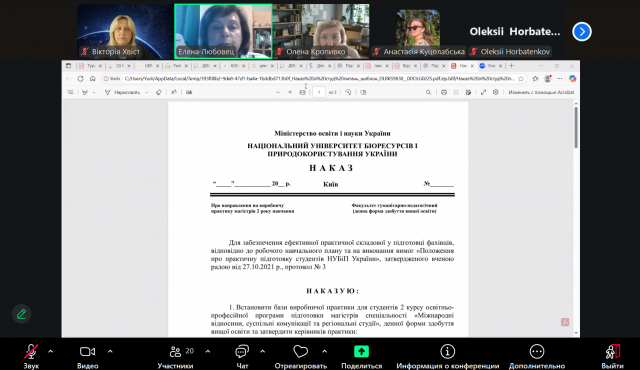Expand audio options arrow next to Звук
640x370 pixels.
click(x=51, y=351)
